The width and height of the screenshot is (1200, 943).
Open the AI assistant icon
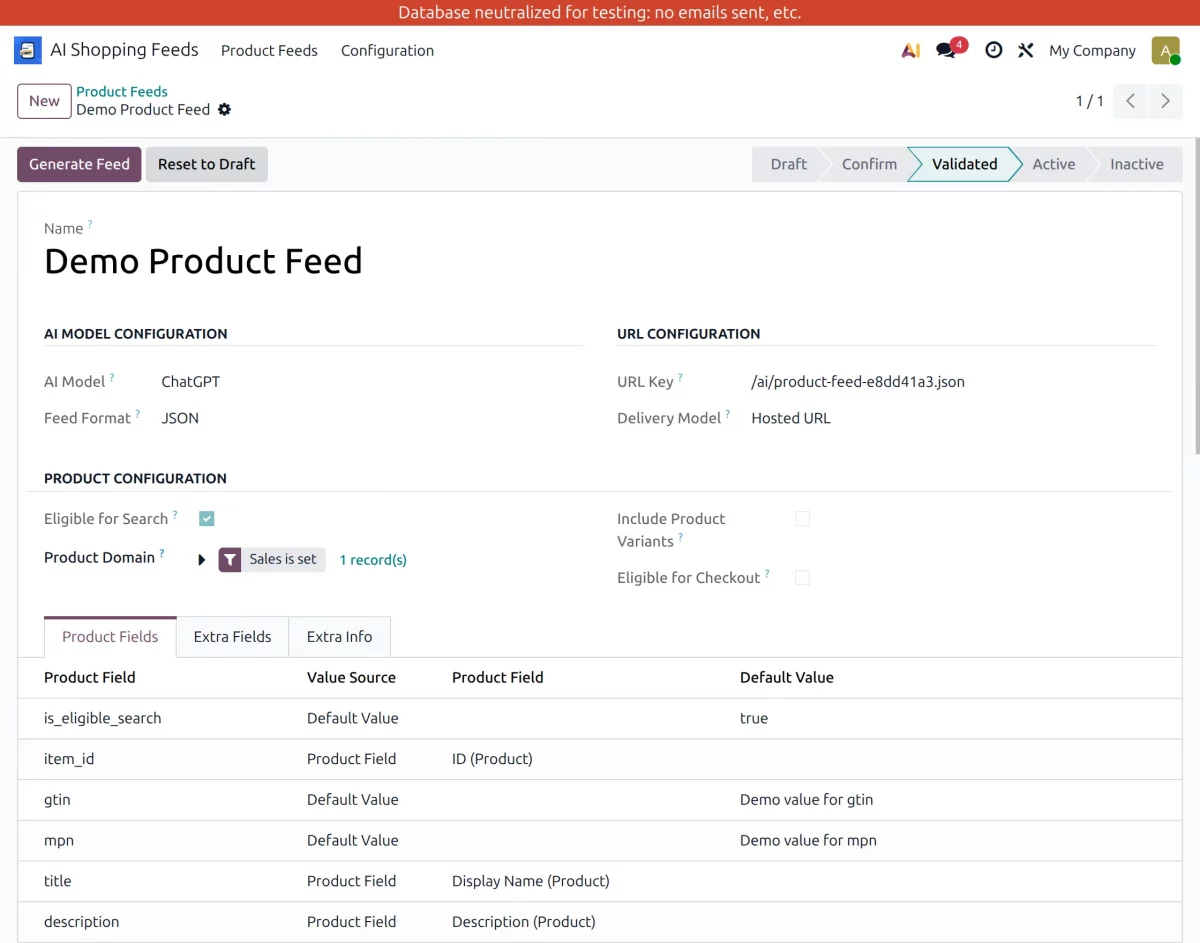910,50
